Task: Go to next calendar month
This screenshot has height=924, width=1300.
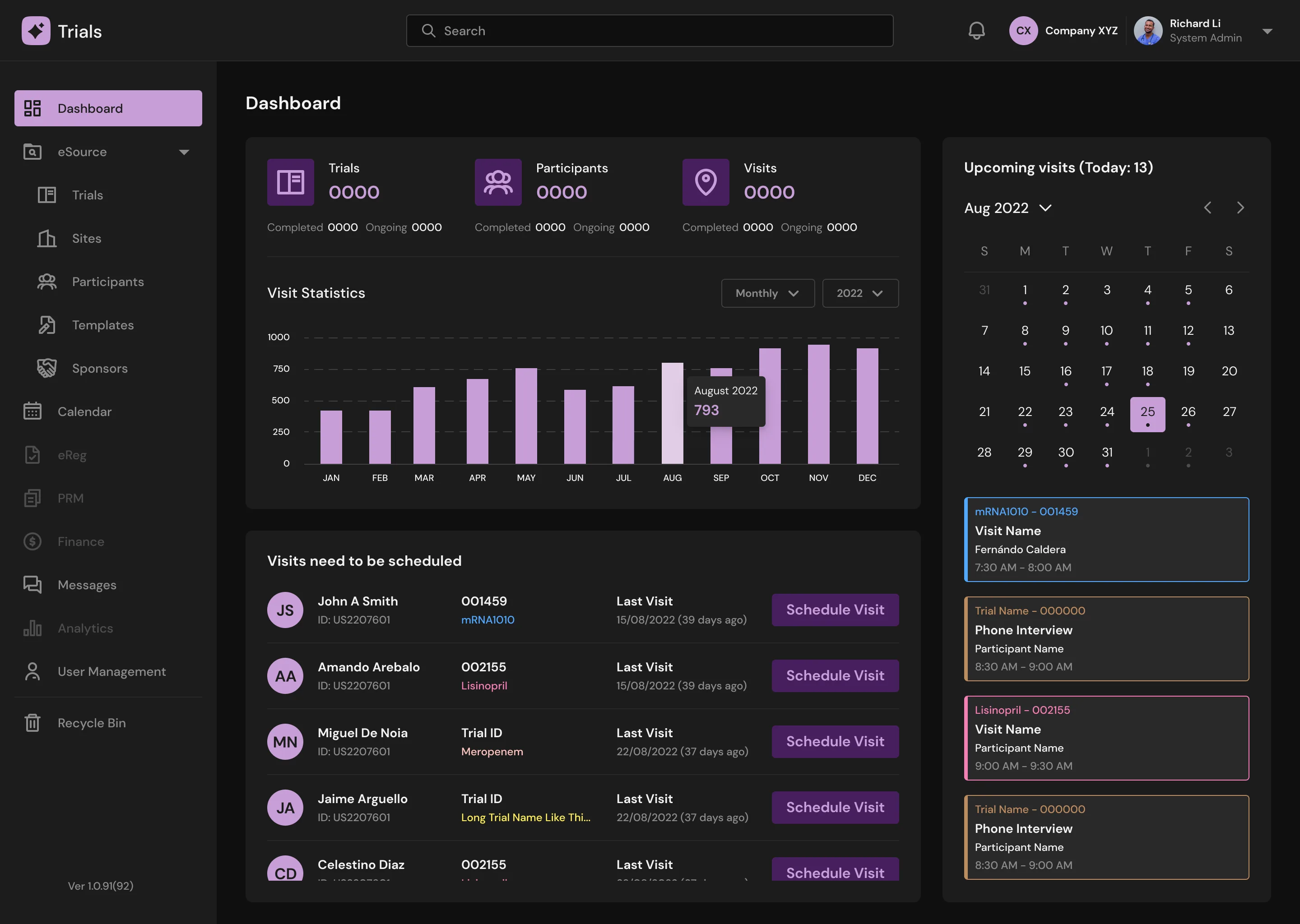Action: tap(1240, 208)
